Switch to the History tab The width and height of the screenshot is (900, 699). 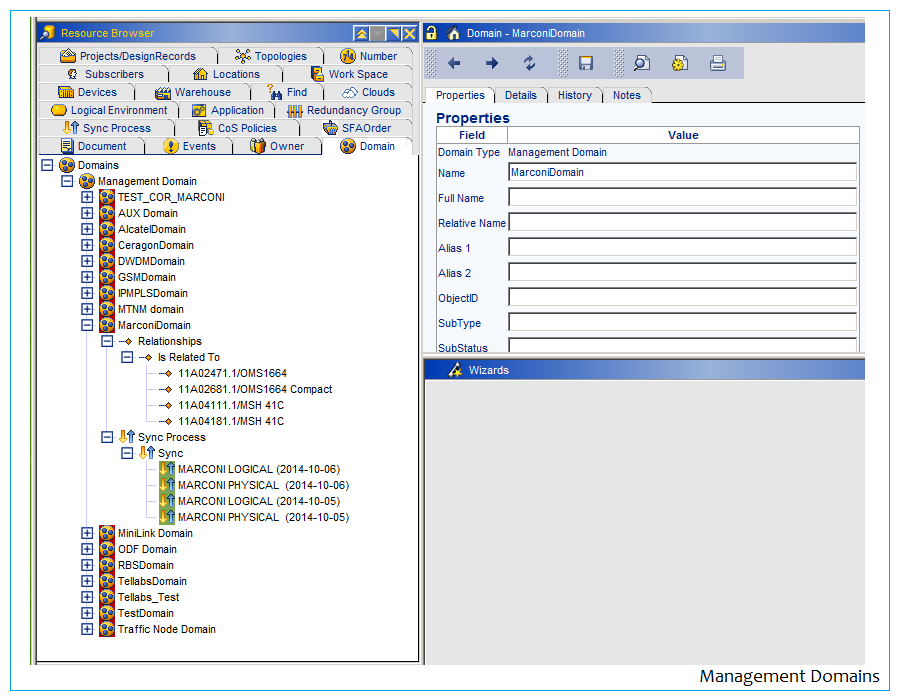(574, 95)
